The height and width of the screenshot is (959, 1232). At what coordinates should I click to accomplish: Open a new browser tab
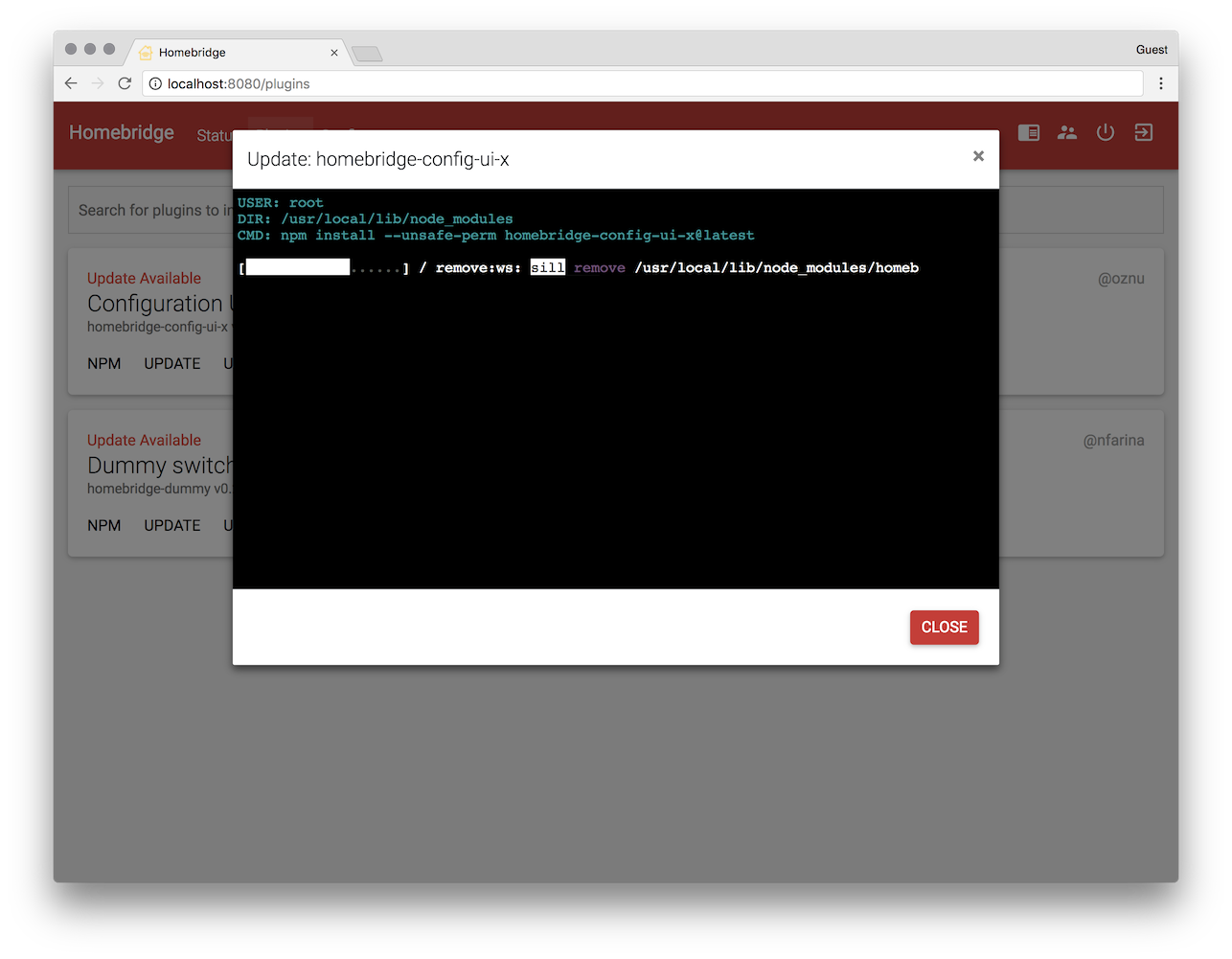pyautogui.click(x=367, y=54)
